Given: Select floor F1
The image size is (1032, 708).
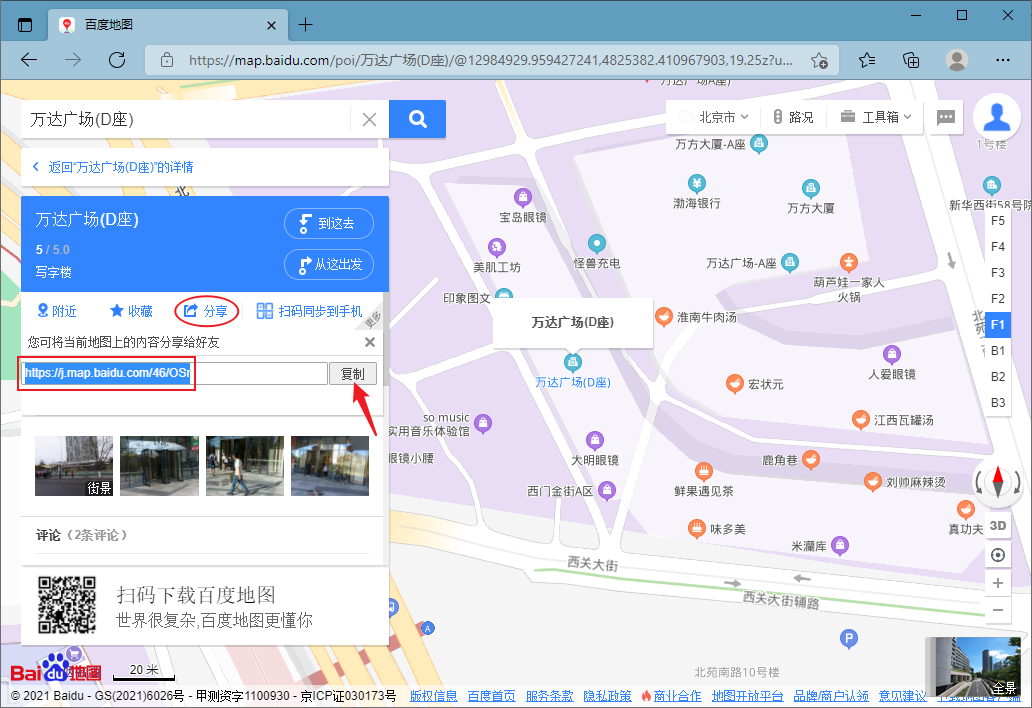Looking at the screenshot, I should pyautogui.click(x=998, y=324).
